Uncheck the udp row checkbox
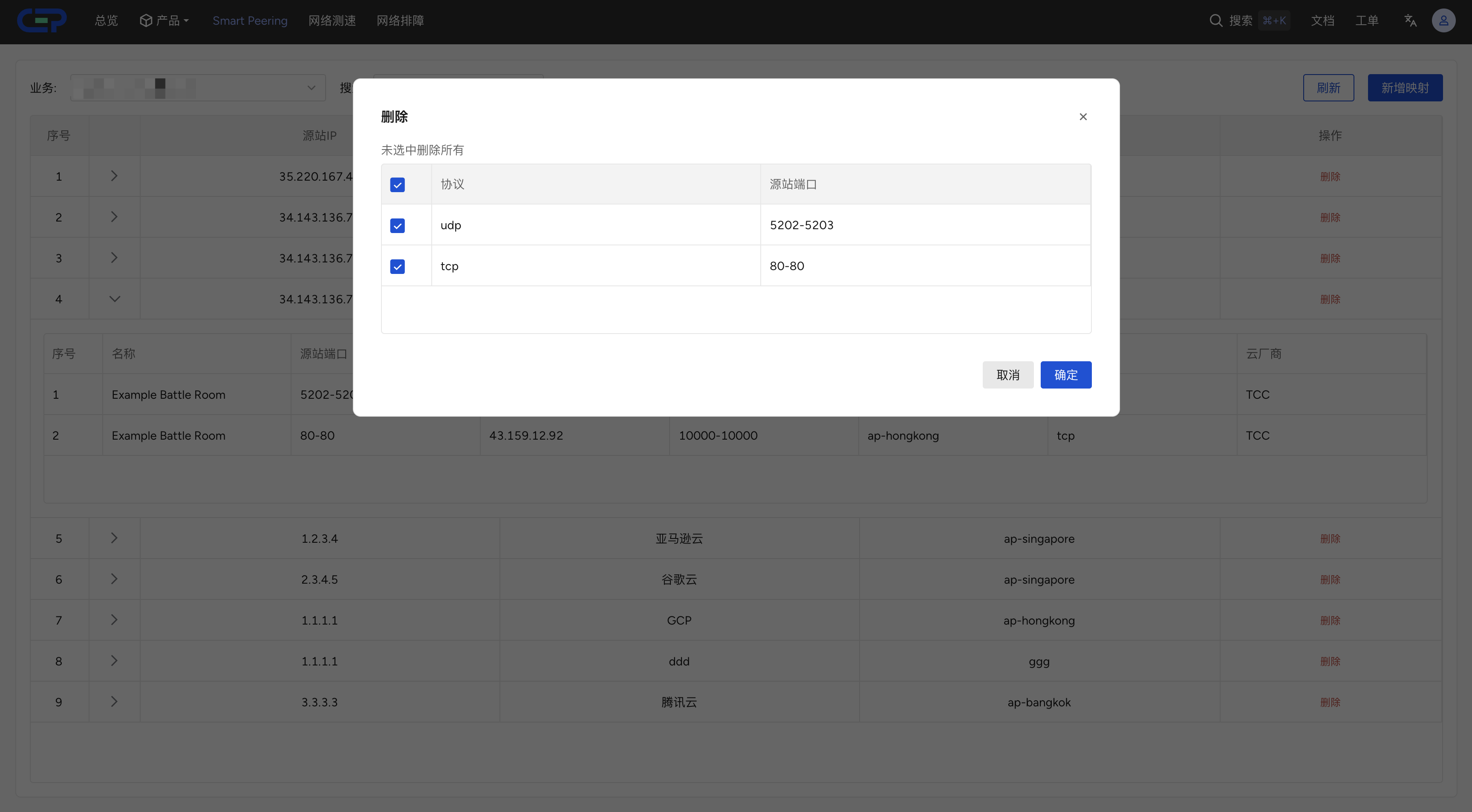 [397, 225]
